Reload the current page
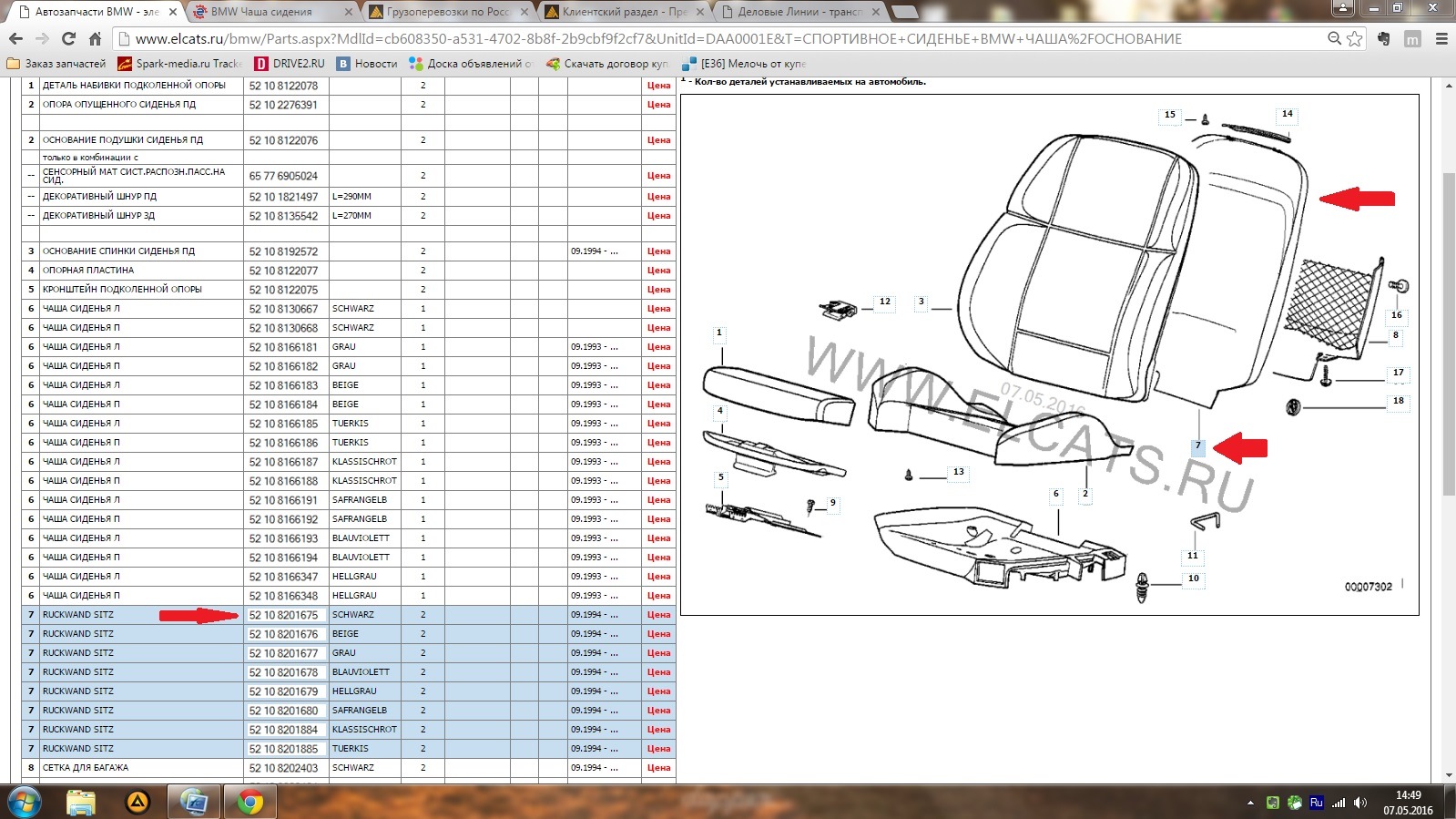Image resolution: width=1456 pixels, height=819 pixels. pos(68,39)
